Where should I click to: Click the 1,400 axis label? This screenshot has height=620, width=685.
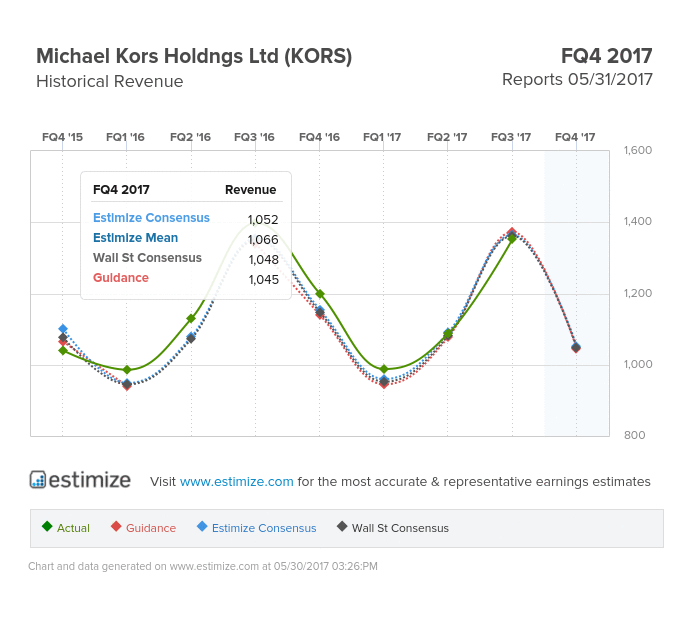(638, 222)
